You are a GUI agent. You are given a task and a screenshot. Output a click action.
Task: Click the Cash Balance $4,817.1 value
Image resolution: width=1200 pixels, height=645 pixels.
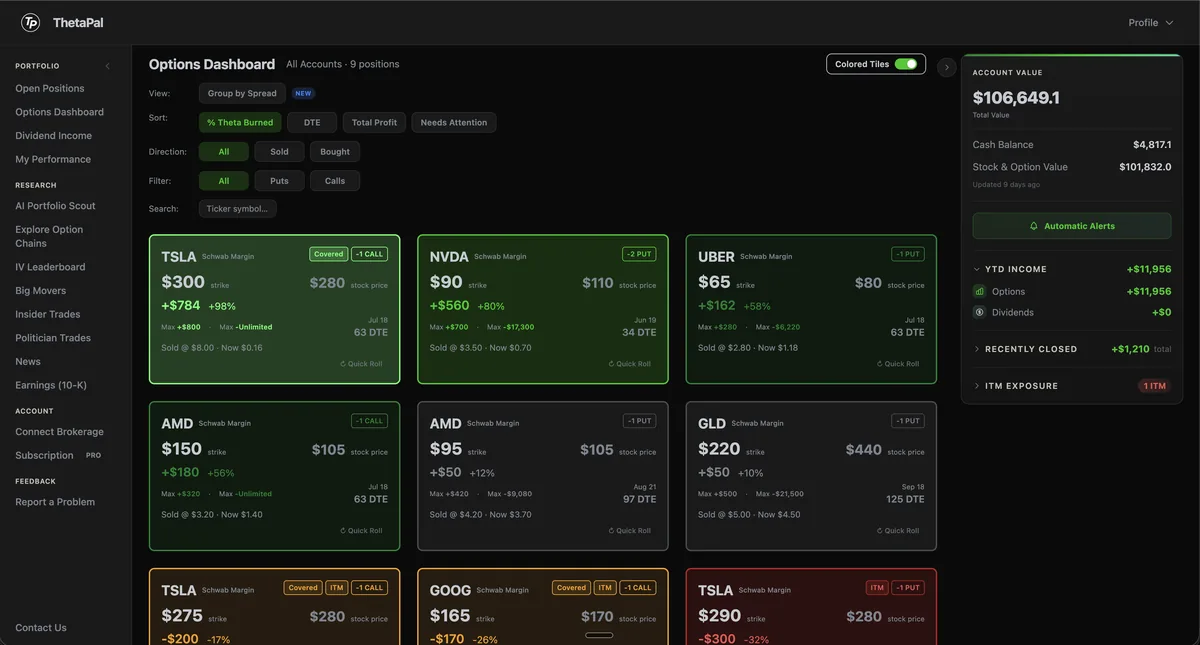1152,145
